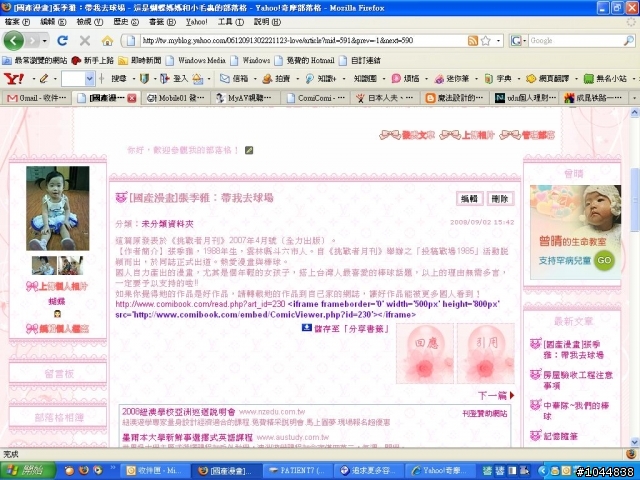The height and width of the screenshot is (480, 640).
Task: Open home page with house icon
Action: [107, 40]
